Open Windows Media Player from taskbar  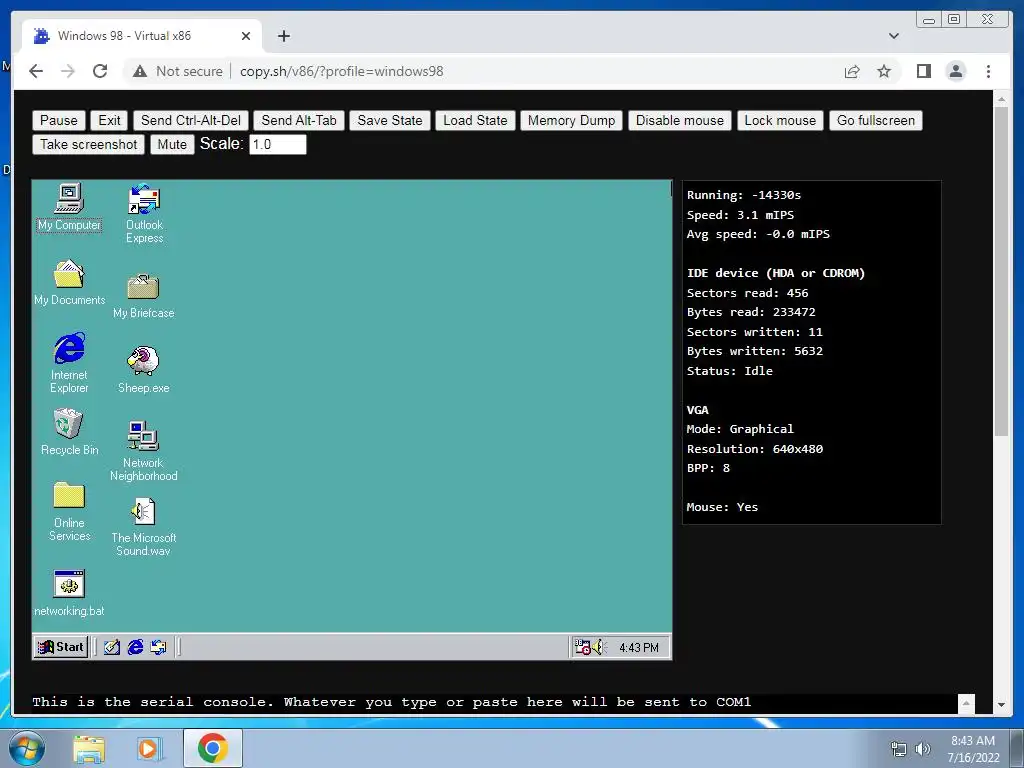click(x=149, y=749)
